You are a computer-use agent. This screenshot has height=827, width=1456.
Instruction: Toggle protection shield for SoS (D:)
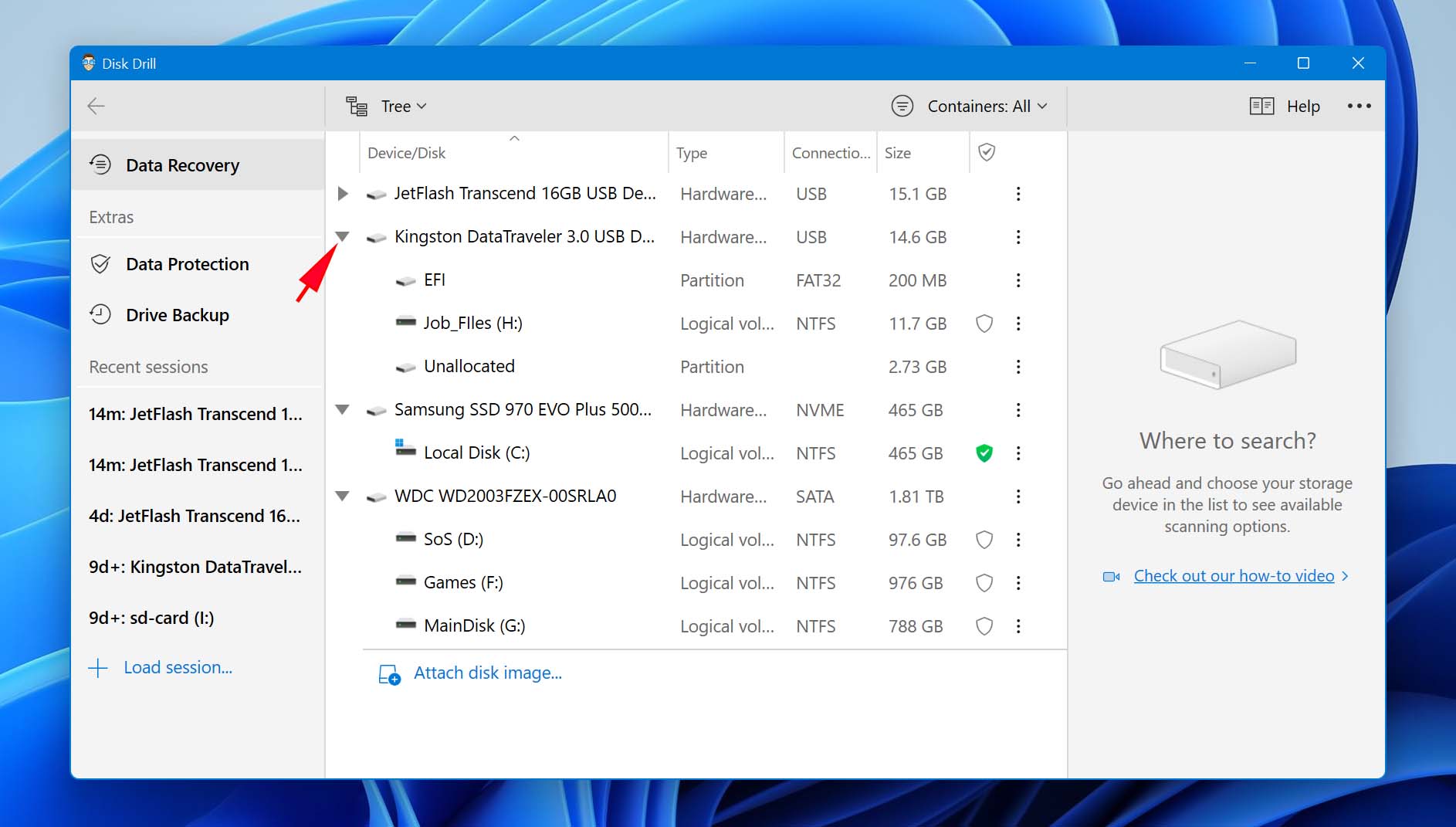[984, 540]
